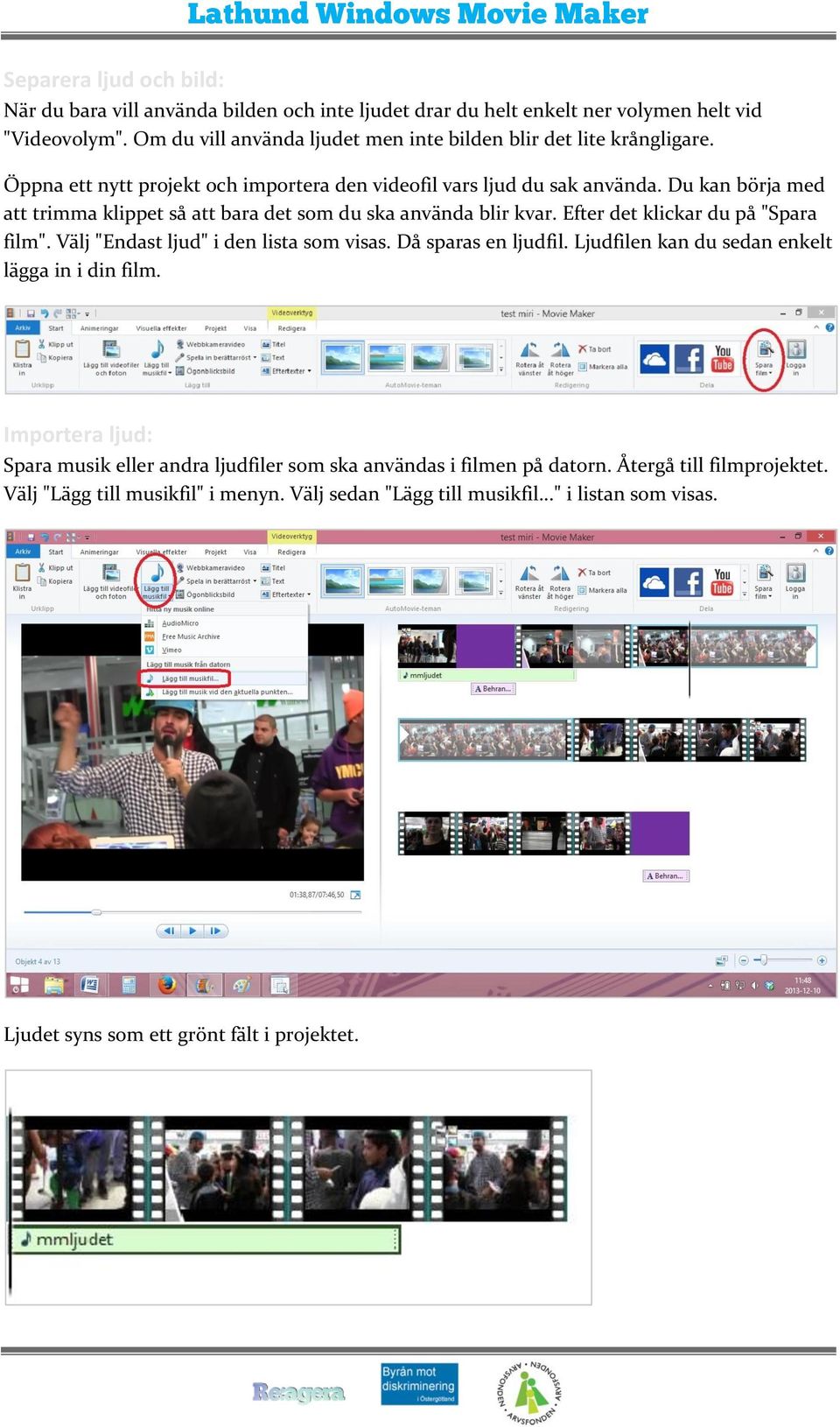Switch to Animeringar tab in lower screenshot

tap(99, 552)
